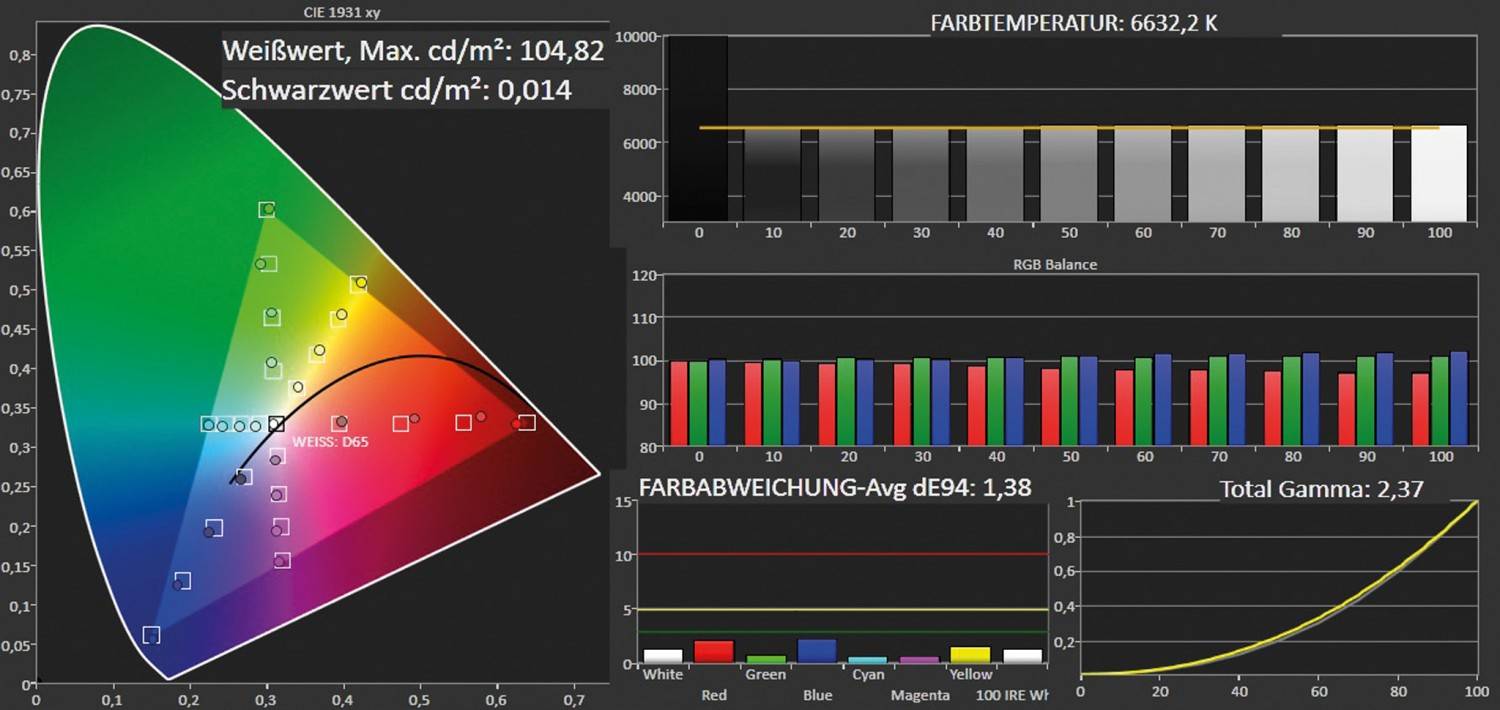Click the 'Schwarzwert cd/m²: 0,014' readout
The height and width of the screenshot is (710, 1500).
[x=397, y=90]
